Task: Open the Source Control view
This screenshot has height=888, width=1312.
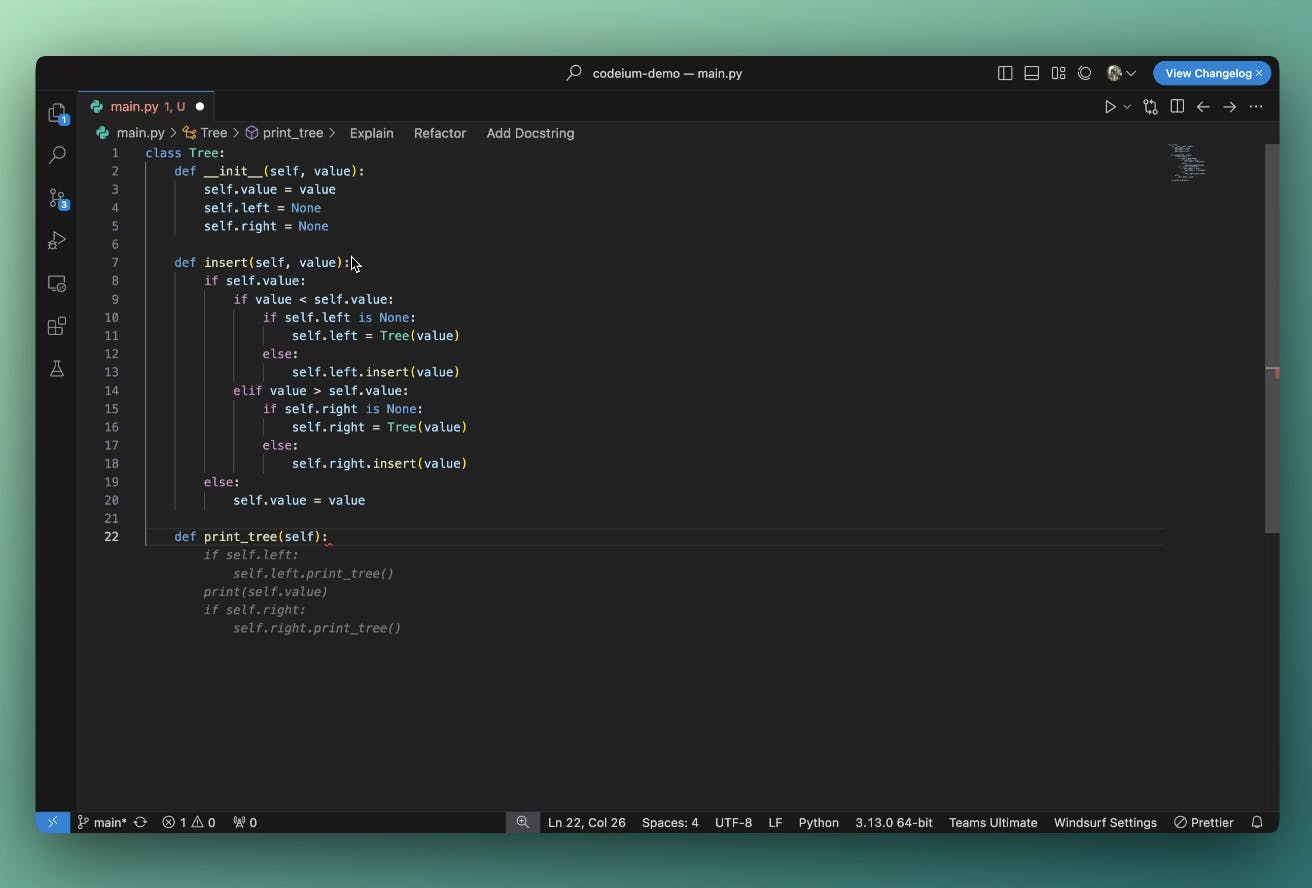Action: 57,198
